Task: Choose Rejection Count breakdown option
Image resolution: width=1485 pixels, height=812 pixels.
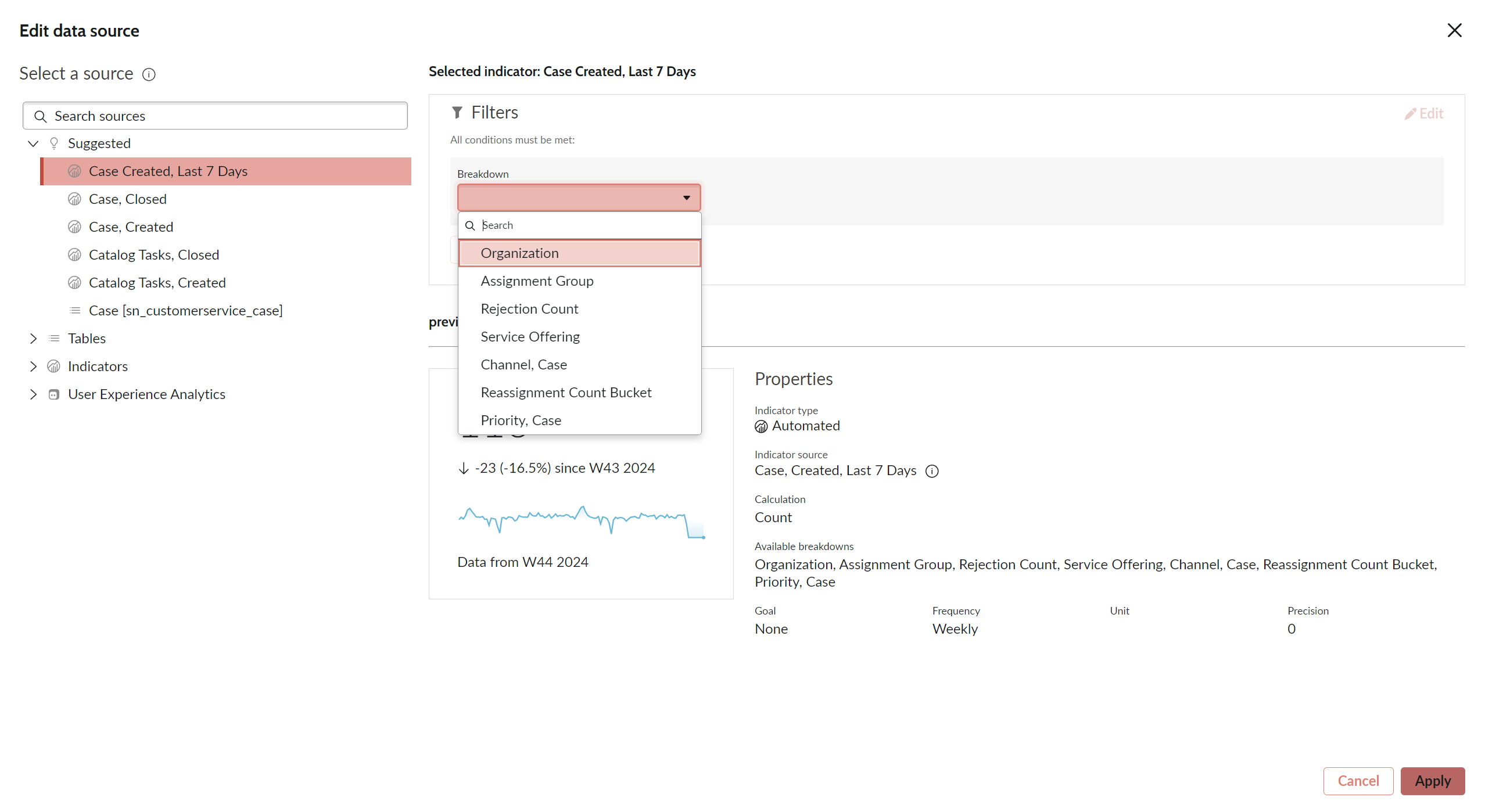Action: pos(579,309)
